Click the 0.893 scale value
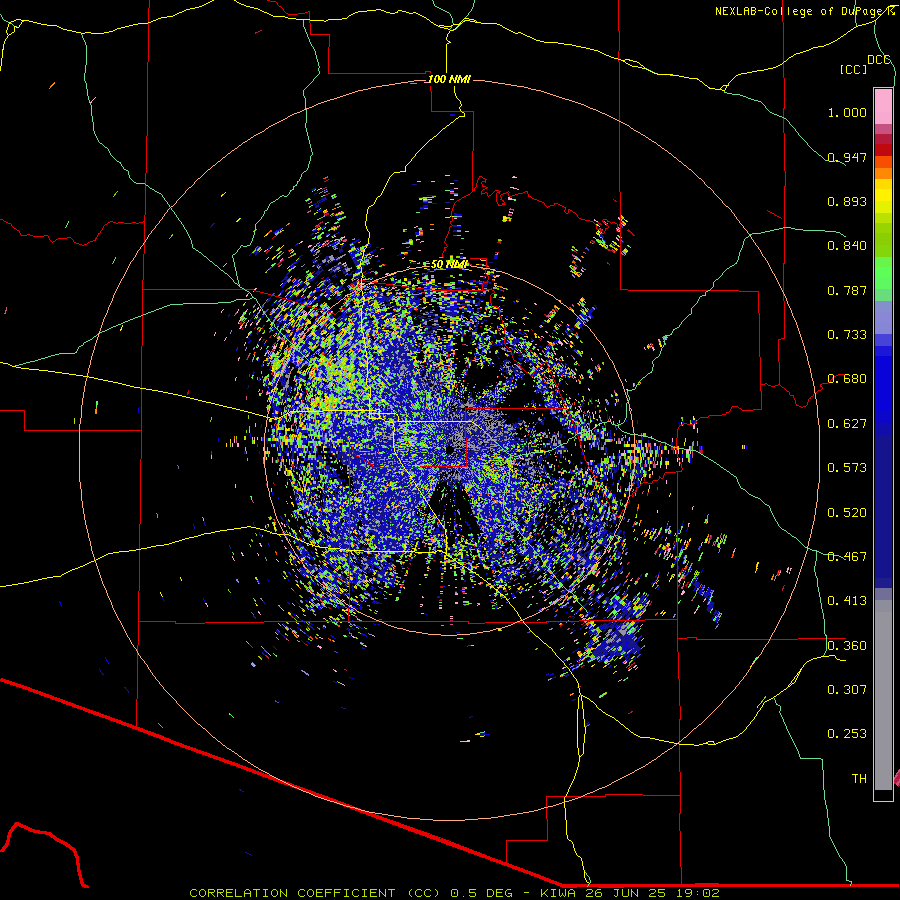The width and height of the screenshot is (900, 900). pyautogui.click(x=847, y=201)
